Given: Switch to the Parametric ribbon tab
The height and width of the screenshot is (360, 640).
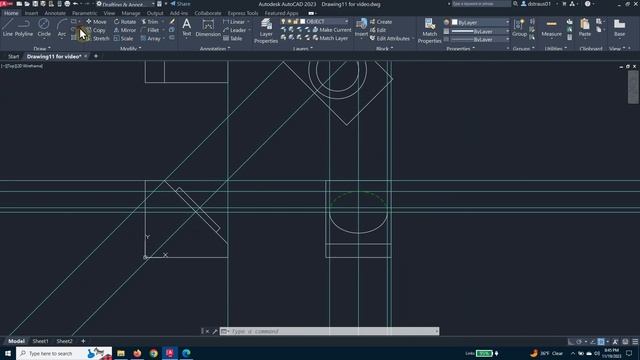Looking at the screenshot, I should (84, 13).
